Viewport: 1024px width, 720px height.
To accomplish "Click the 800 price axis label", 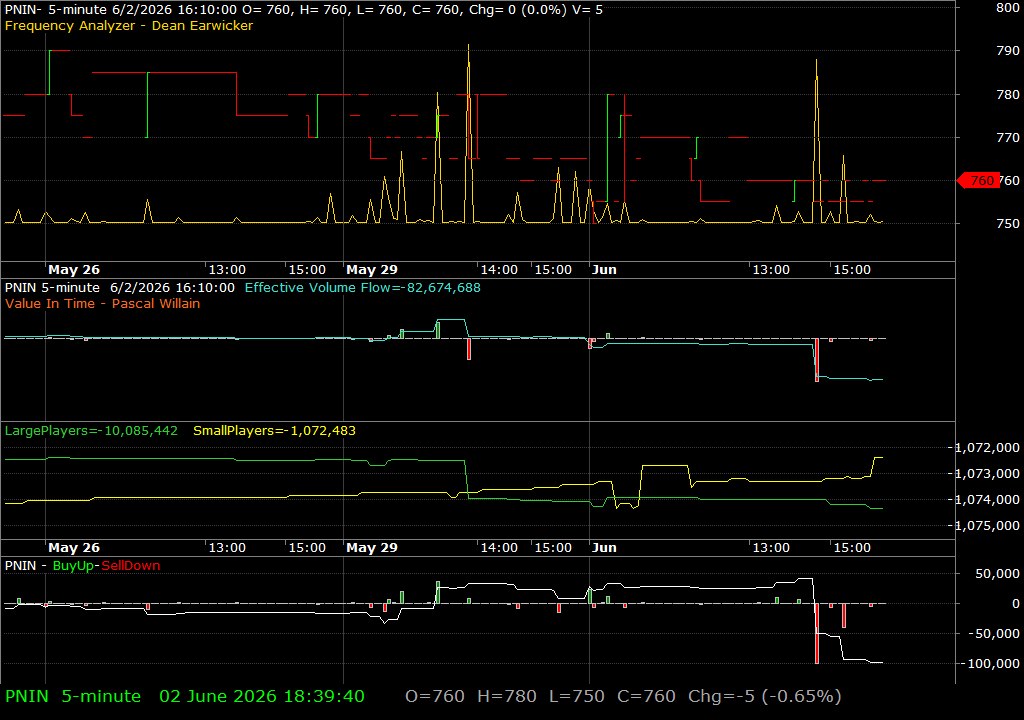I will (x=1008, y=8).
